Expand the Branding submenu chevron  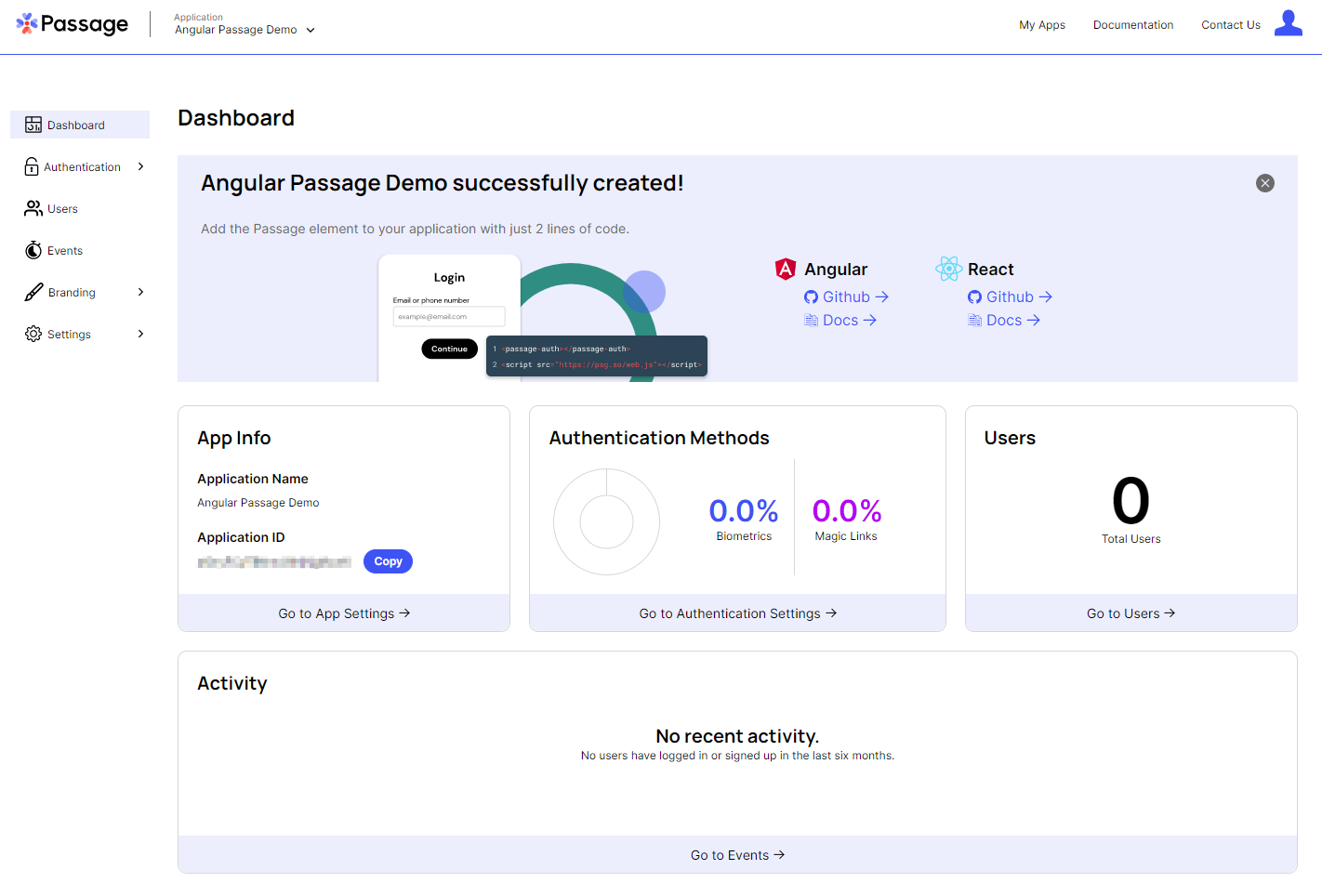[140, 293]
